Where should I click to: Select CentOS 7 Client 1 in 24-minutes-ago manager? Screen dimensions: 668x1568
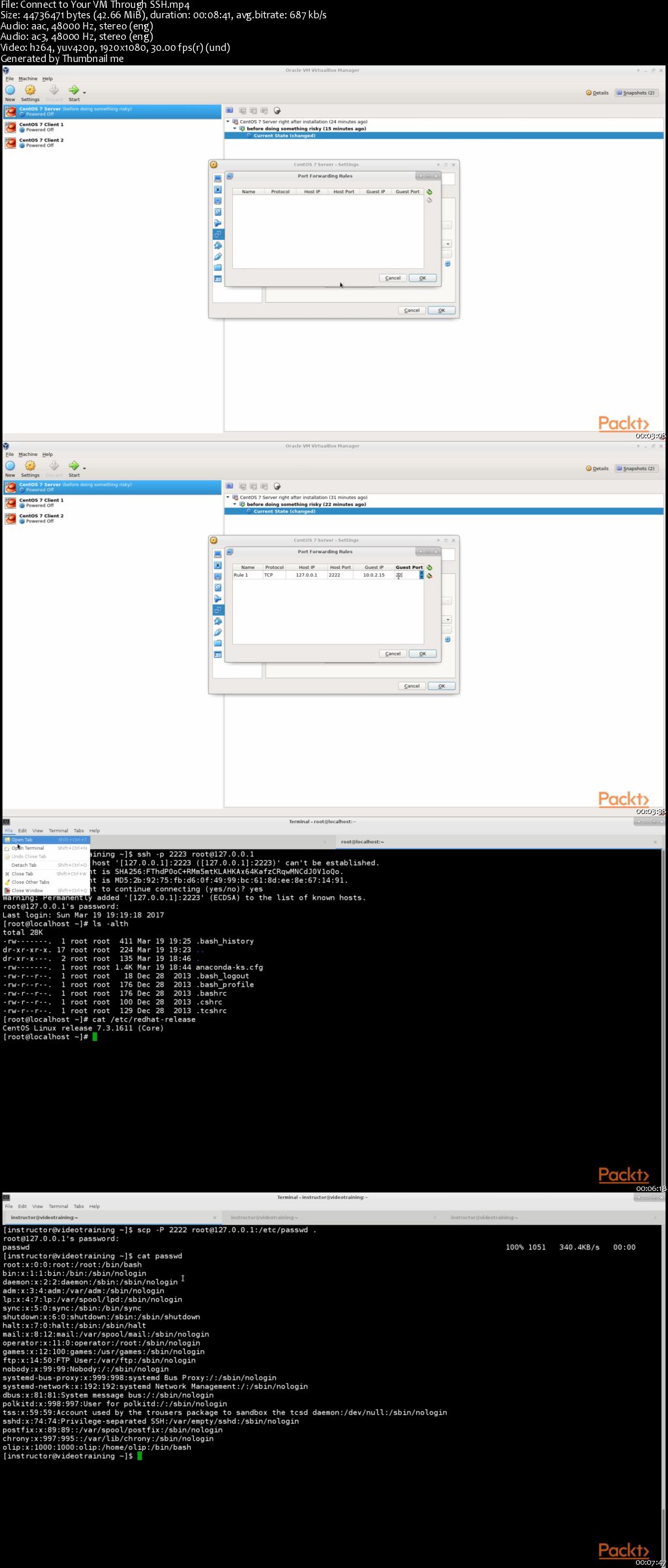112,127
